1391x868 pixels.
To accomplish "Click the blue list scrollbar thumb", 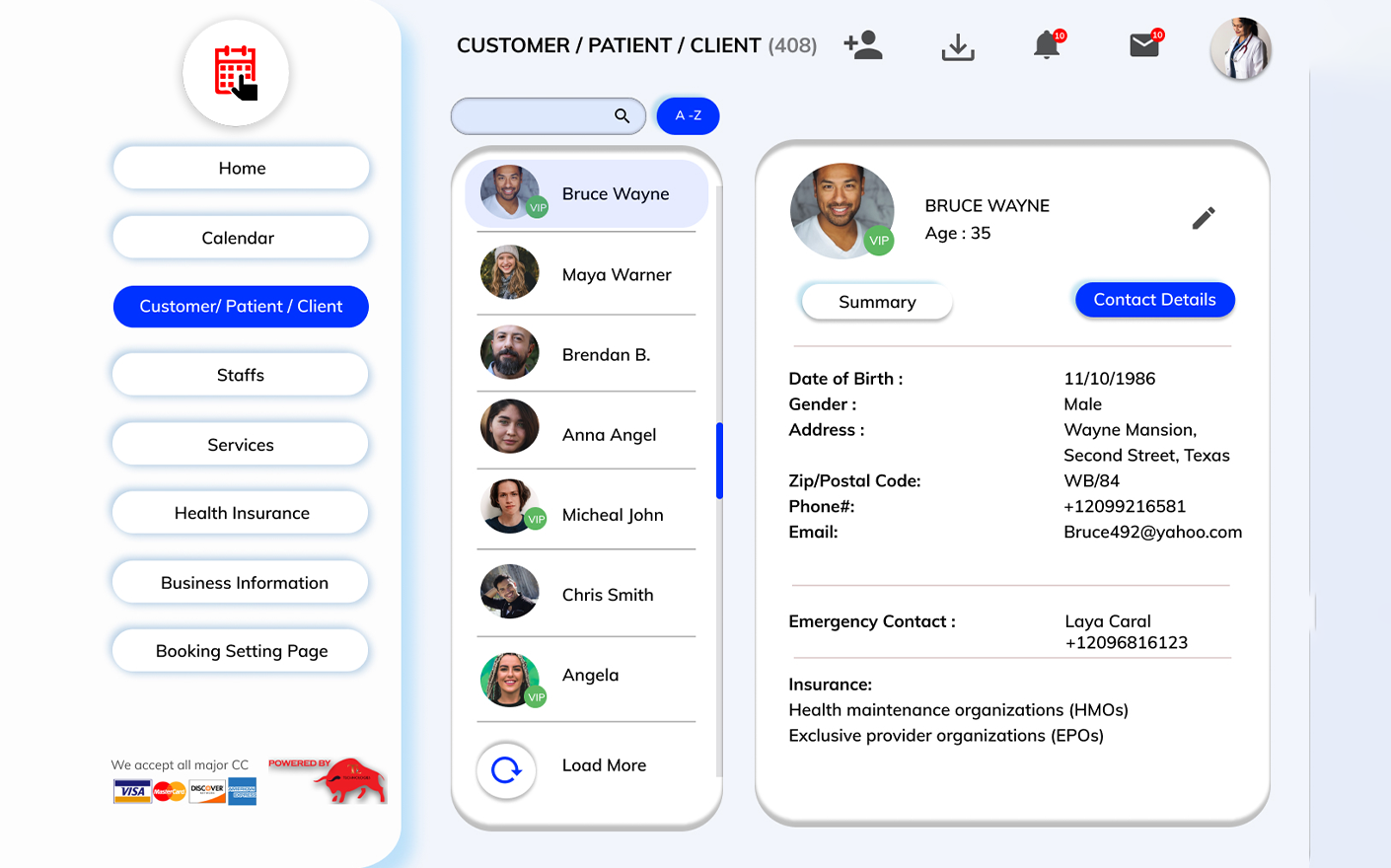I will coord(719,461).
